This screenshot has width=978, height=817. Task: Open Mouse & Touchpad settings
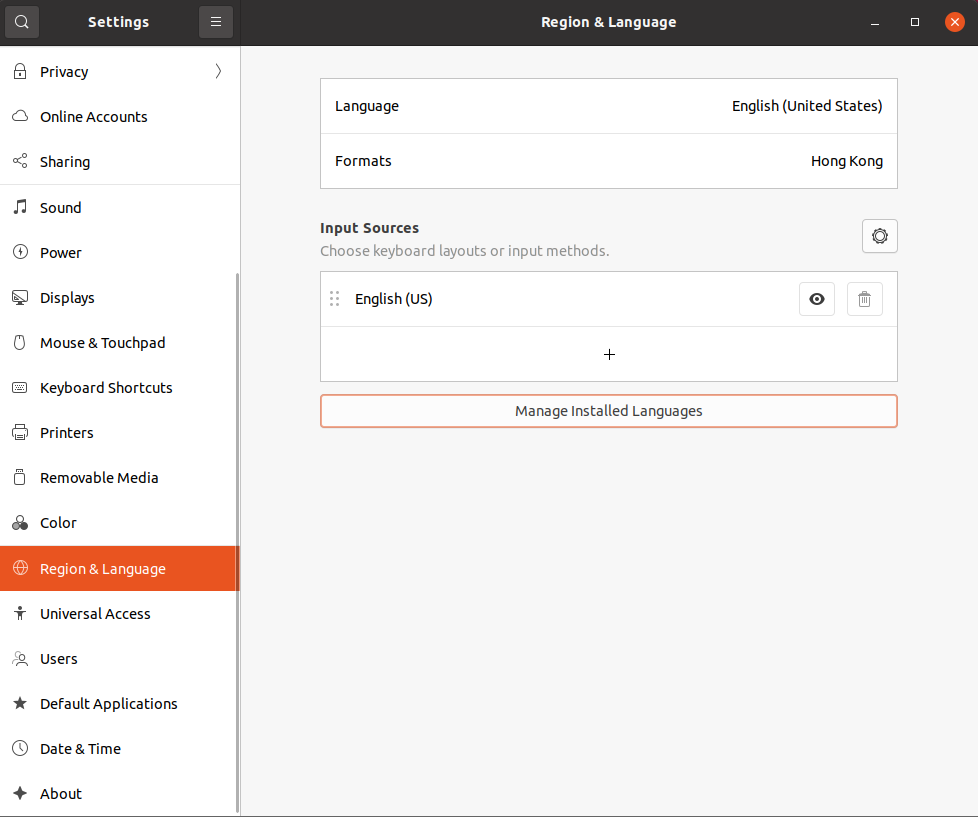(102, 343)
